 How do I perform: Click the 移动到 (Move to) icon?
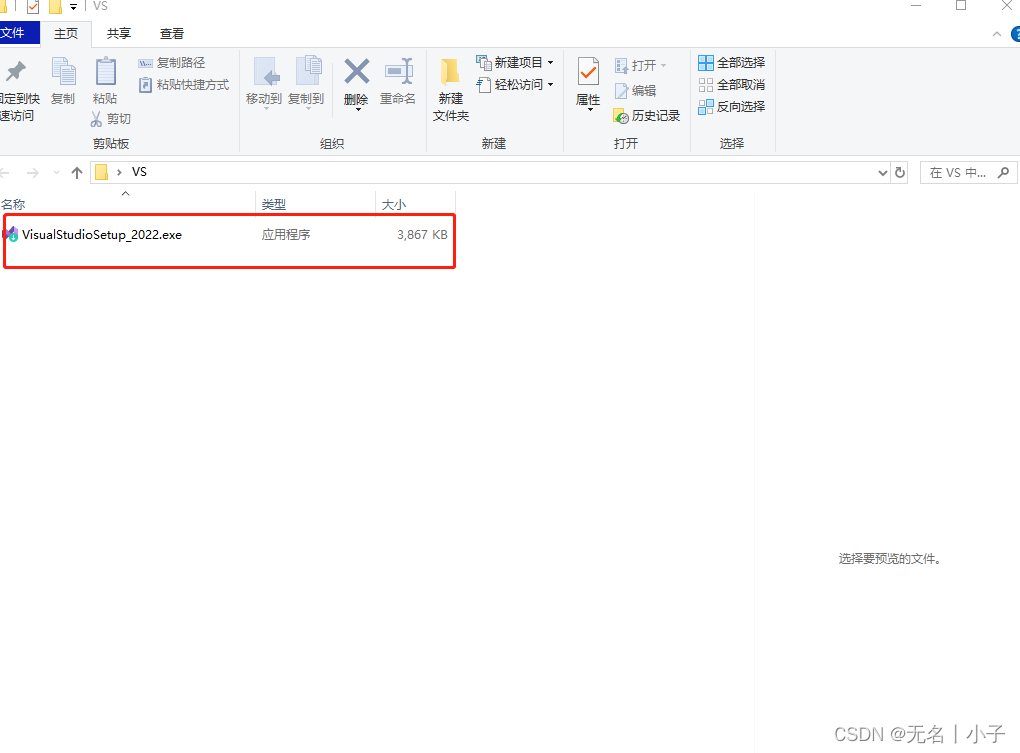(x=266, y=72)
